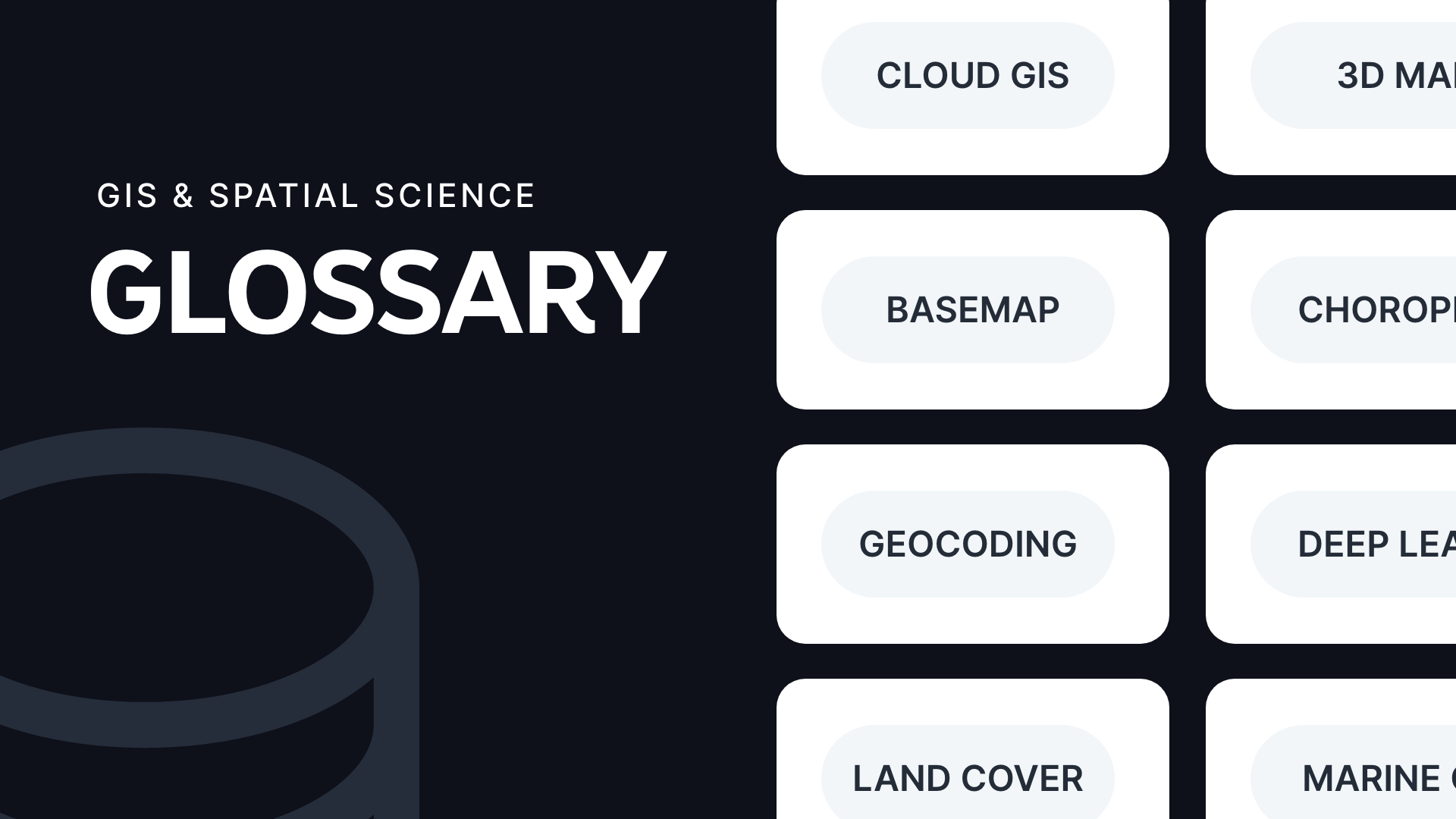The height and width of the screenshot is (819, 1456).
Task: Expand the CLOUD GIS glossary entry
Action: click(967, 75)
